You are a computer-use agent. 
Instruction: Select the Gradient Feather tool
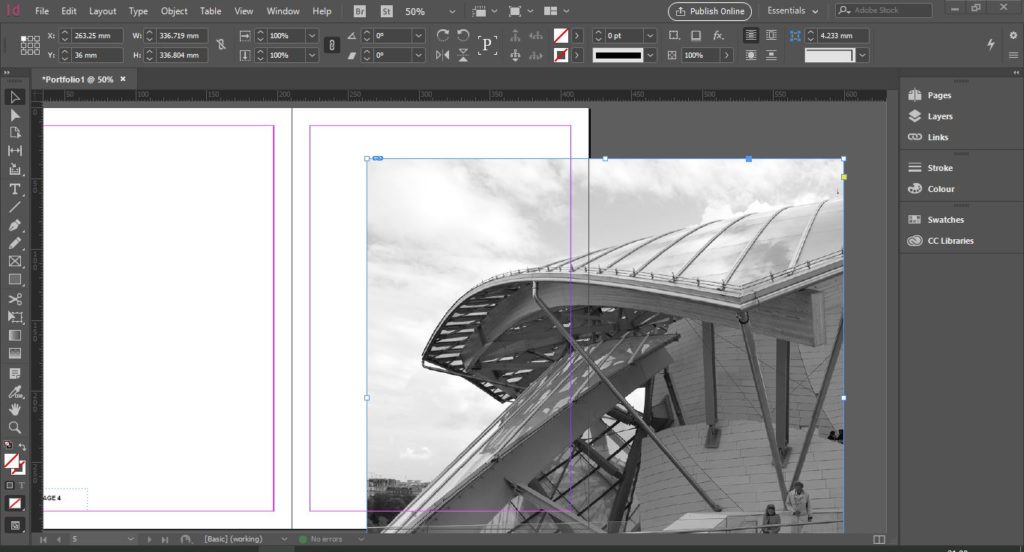tap(14, 353)
